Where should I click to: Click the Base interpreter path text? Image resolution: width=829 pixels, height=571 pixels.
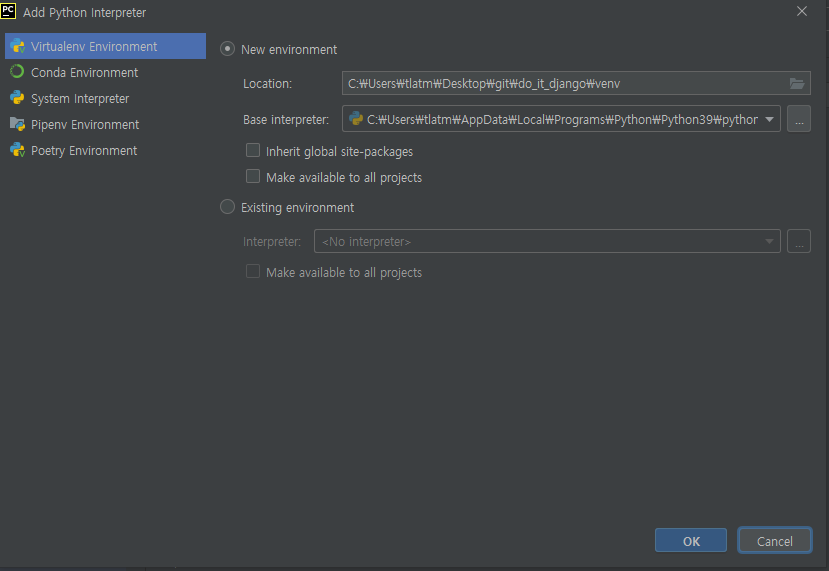(563, 120)
